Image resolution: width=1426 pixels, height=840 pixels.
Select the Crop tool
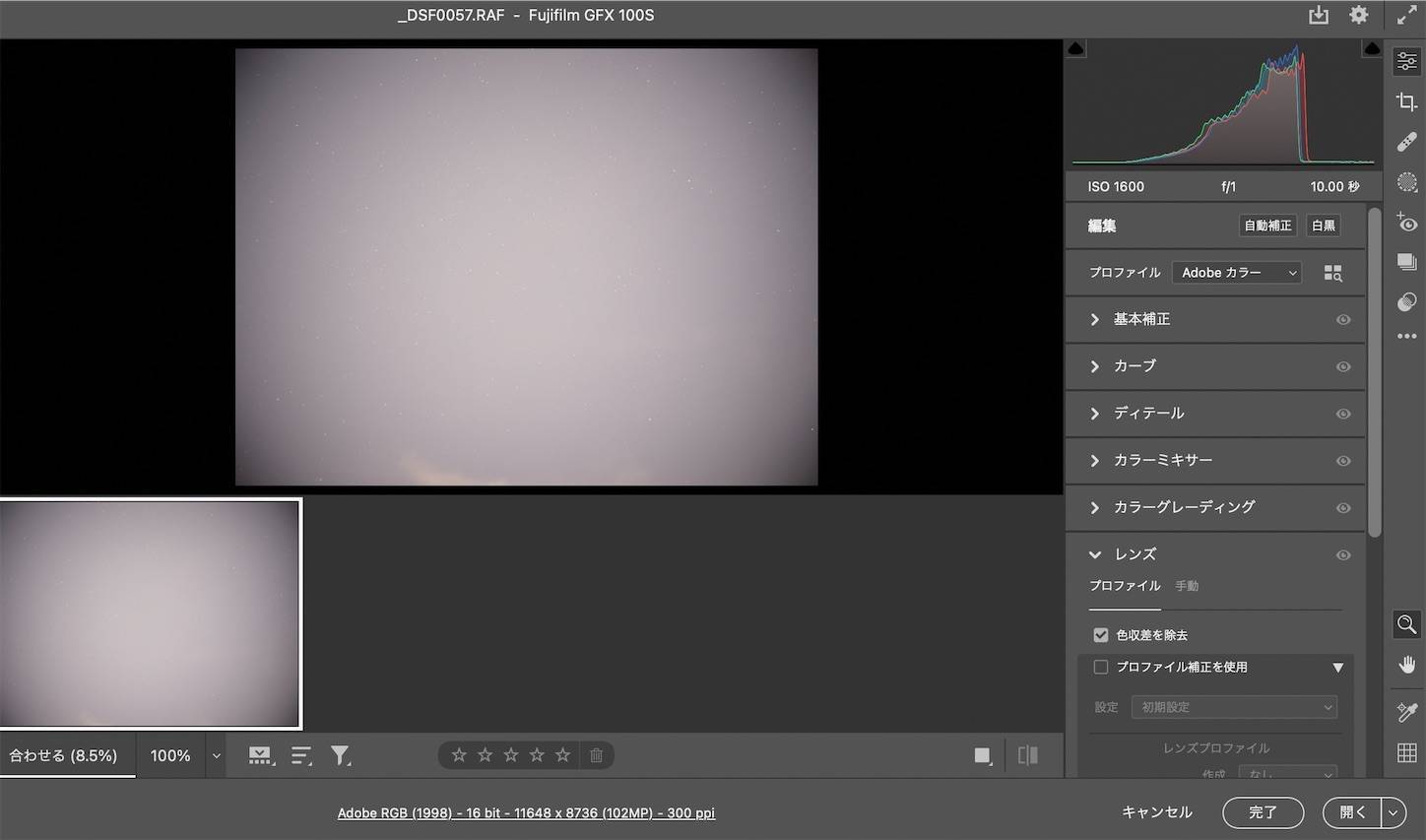tap(1406, 100)
